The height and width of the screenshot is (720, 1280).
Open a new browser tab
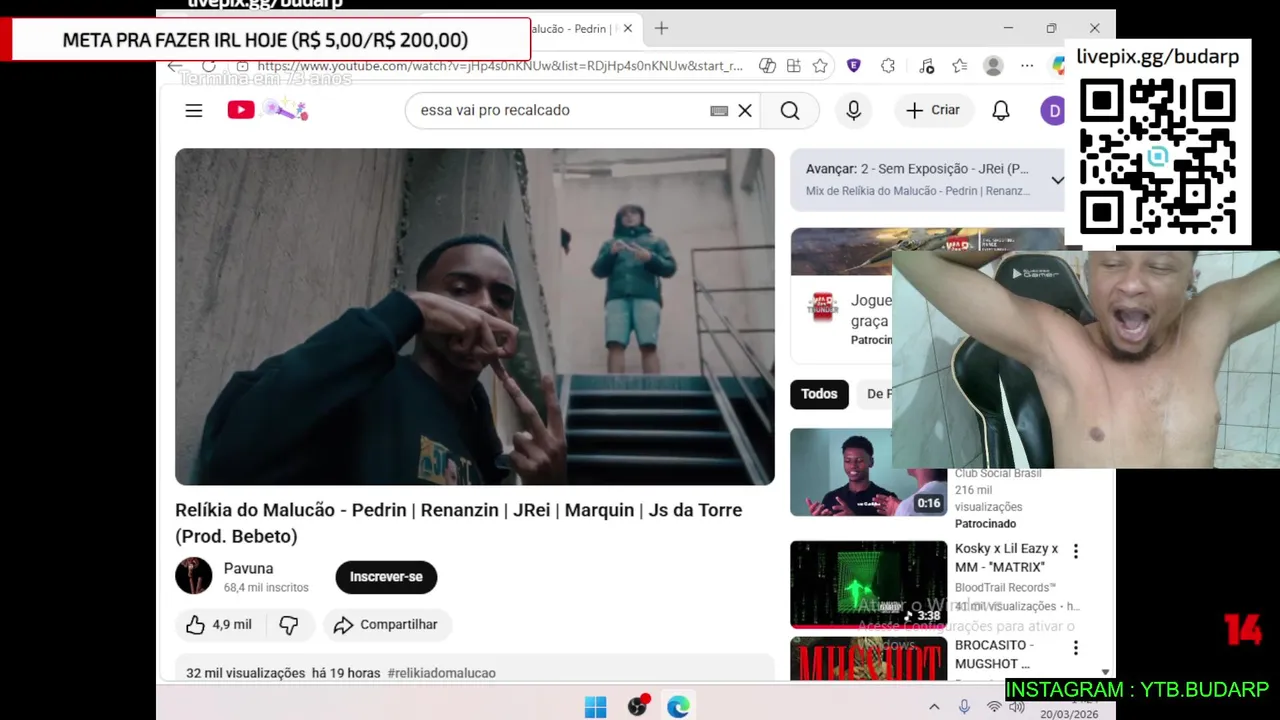coord(661,28)
